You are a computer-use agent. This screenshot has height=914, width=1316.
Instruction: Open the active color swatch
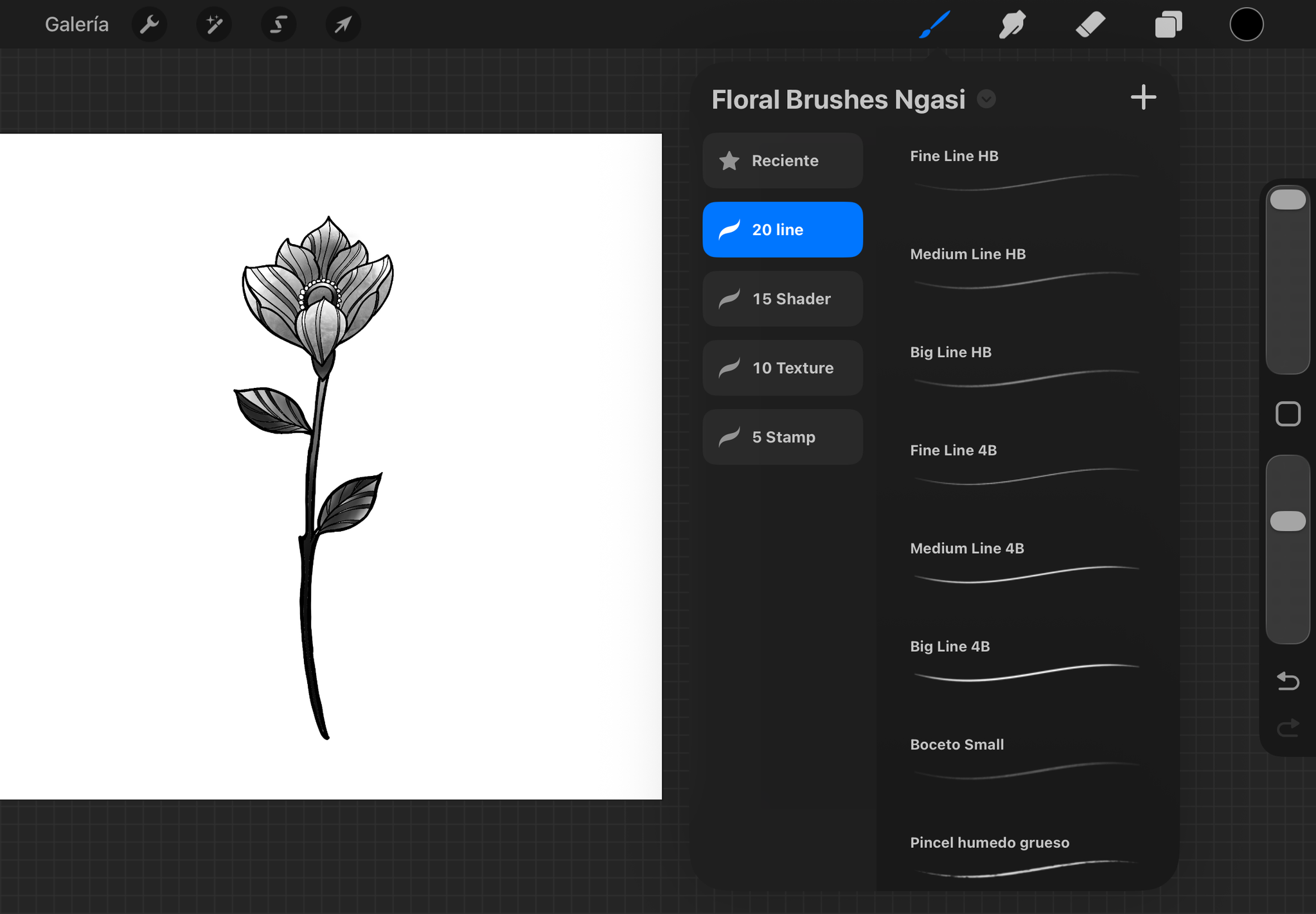tap(1245, 24)
